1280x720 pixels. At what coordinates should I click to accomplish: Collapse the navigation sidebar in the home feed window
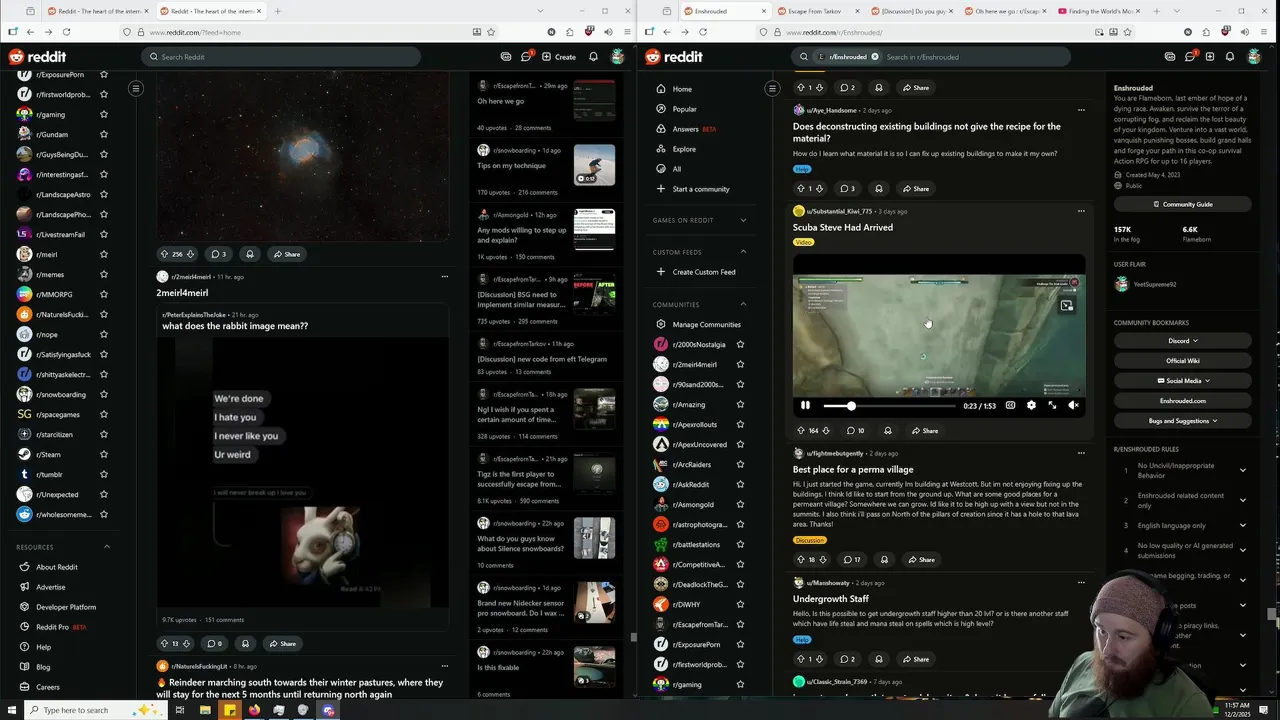[x=136, y=89]
